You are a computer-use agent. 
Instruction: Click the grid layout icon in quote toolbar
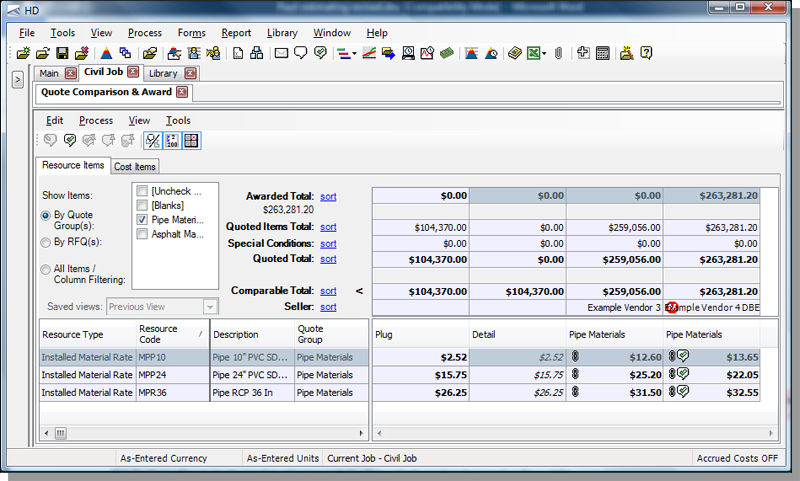[191, 141]
